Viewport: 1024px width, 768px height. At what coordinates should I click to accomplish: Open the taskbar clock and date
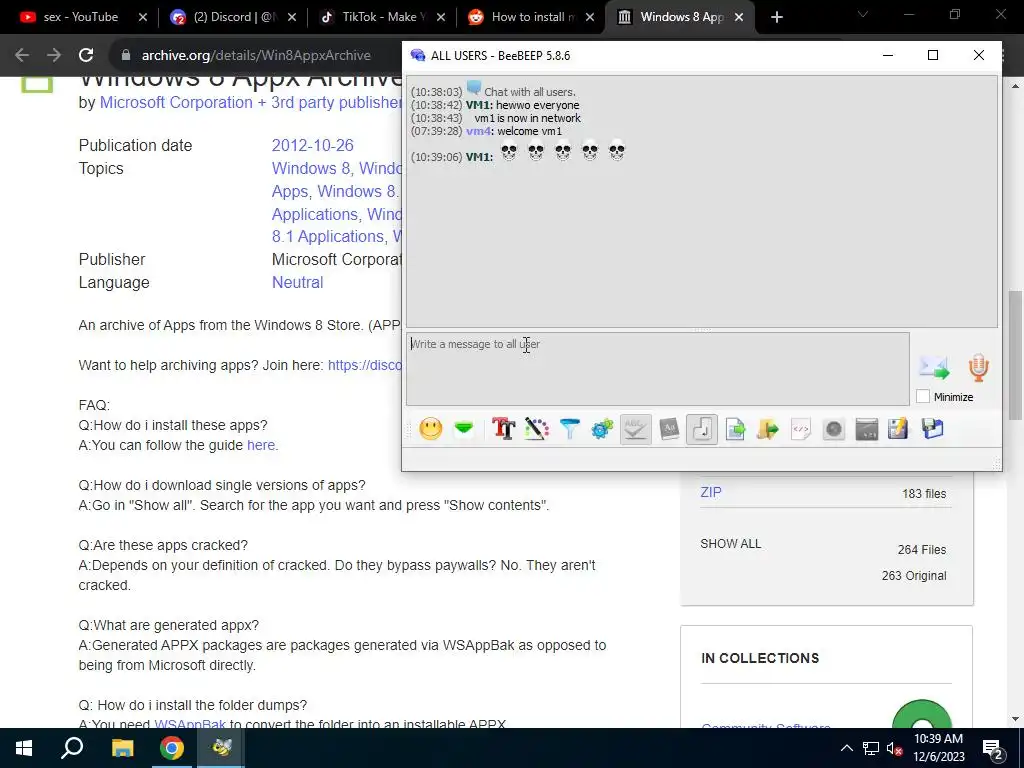pyautogui.click(x=938, y=748)
